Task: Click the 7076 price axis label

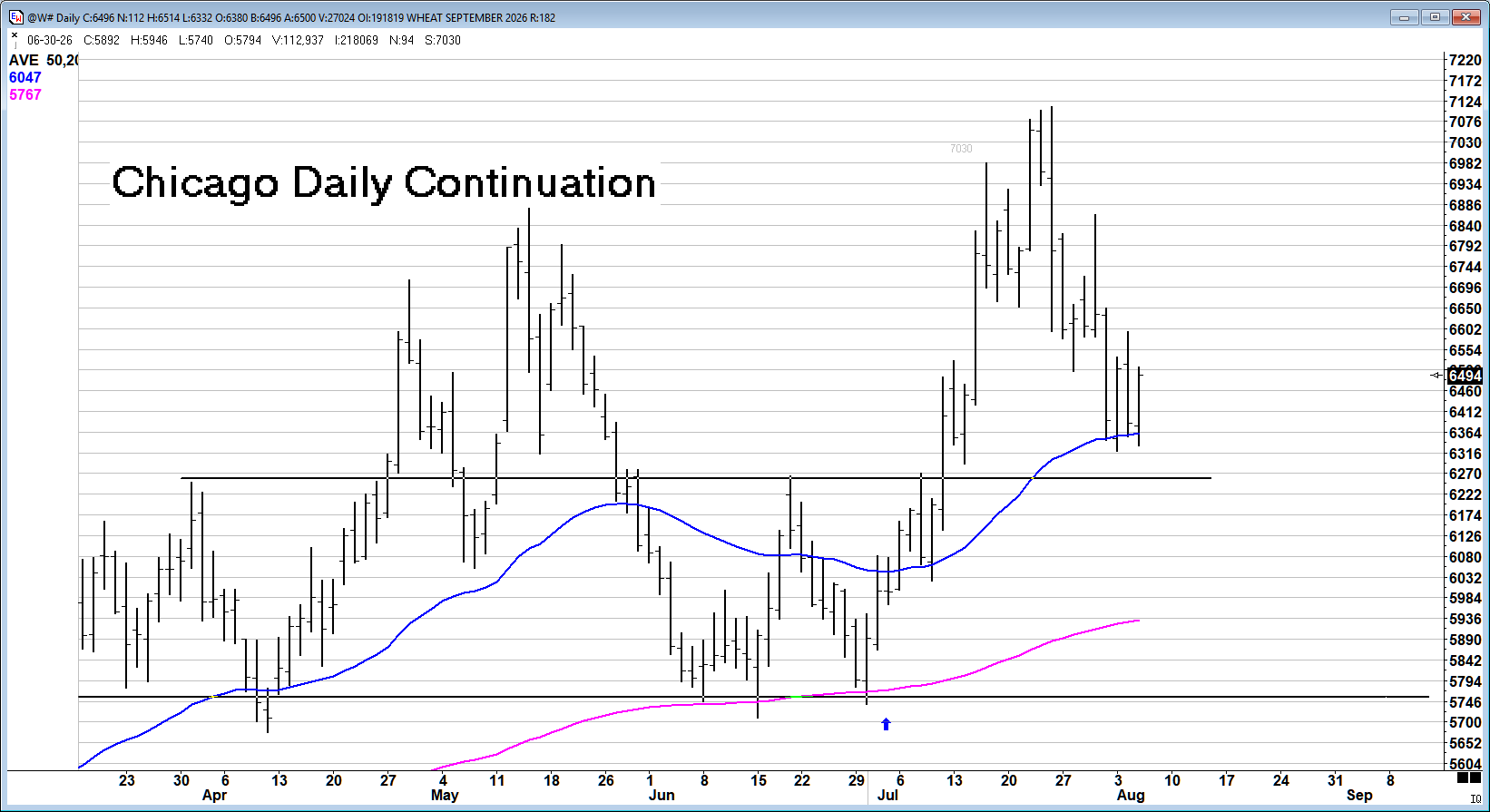Action: tap(1465, 122)
